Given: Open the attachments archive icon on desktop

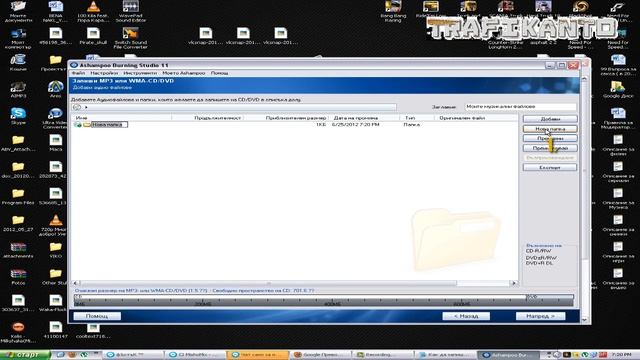Looking at the screenshot, I should 18,250.
